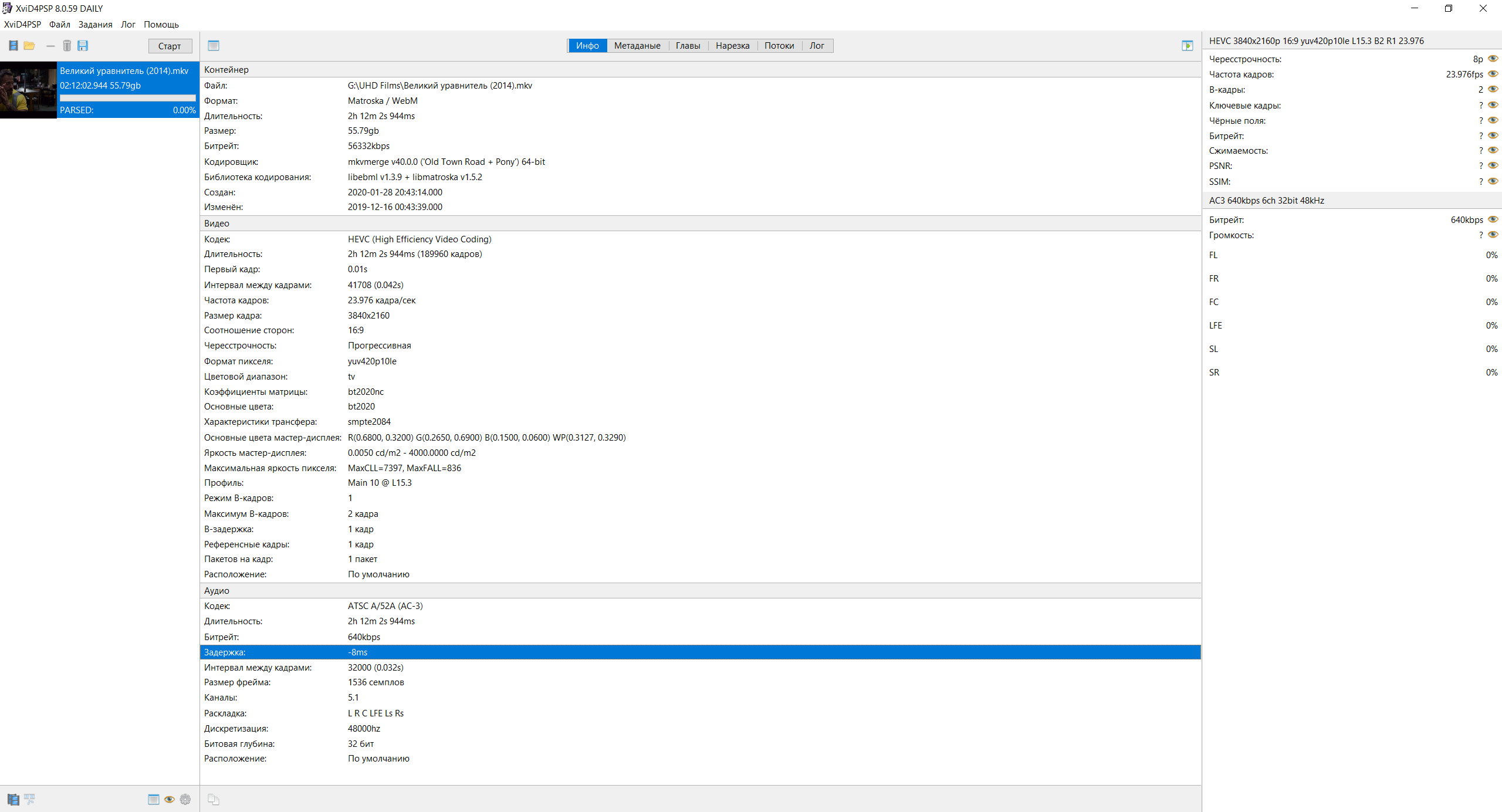Click the trash bin delete icon
Screen dimensions: 1502x812
click(x=67, y=46)
